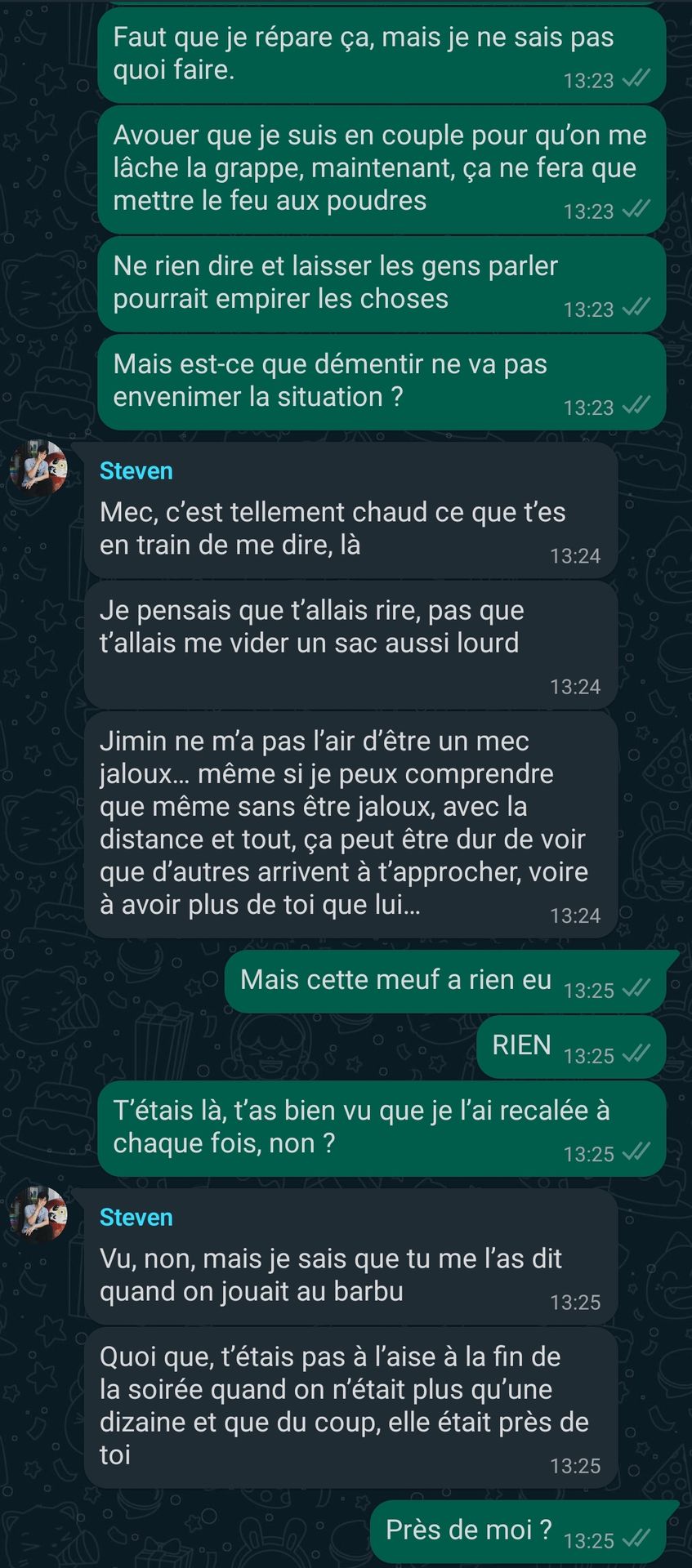
Task: Tap Steven's avatar next to barbu message
Action: click(38, 1214)
